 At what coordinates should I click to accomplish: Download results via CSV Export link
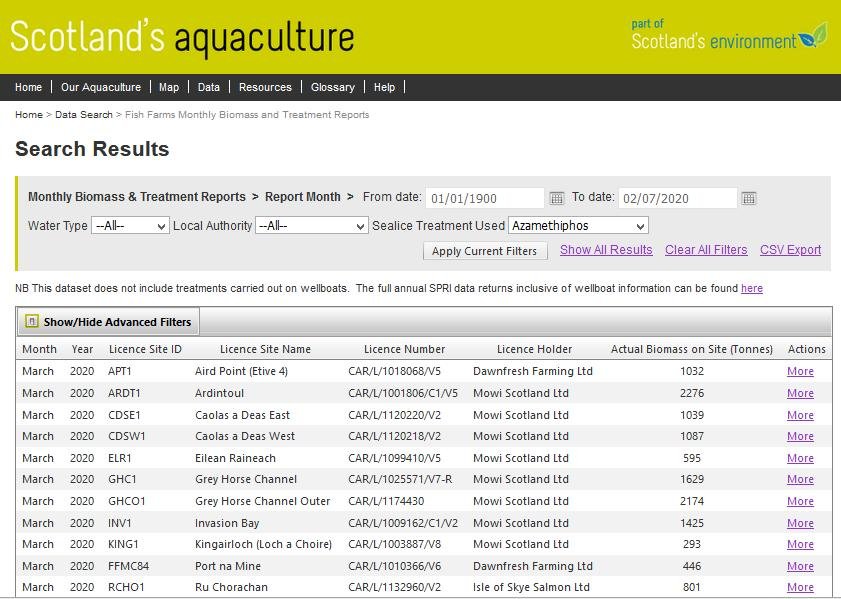point(790,250)
